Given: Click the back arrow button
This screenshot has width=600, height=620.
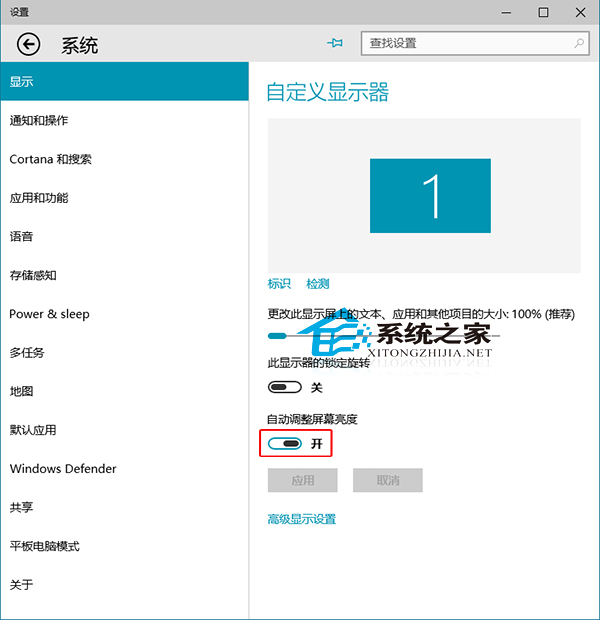Looking at the screenshot, I should coord(28,44).
